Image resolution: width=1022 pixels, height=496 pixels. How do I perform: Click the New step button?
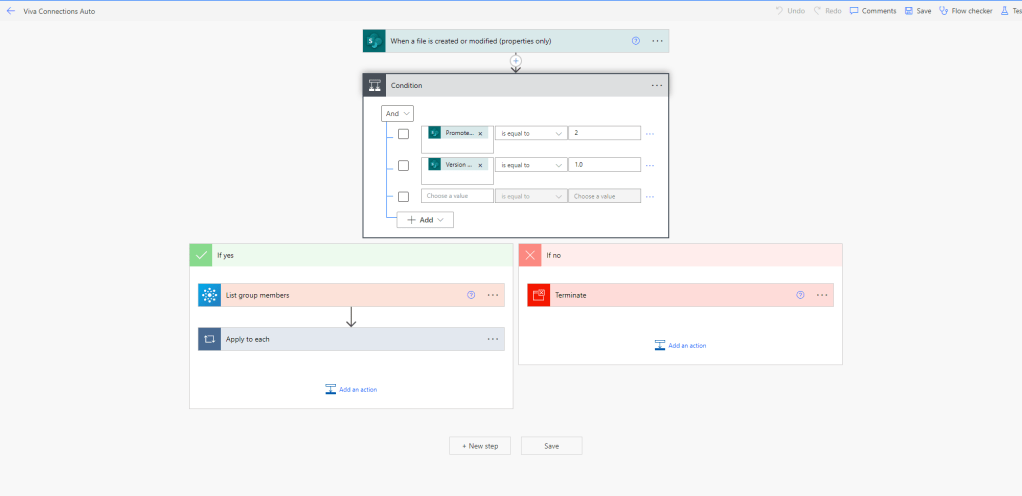click(480, 445)
